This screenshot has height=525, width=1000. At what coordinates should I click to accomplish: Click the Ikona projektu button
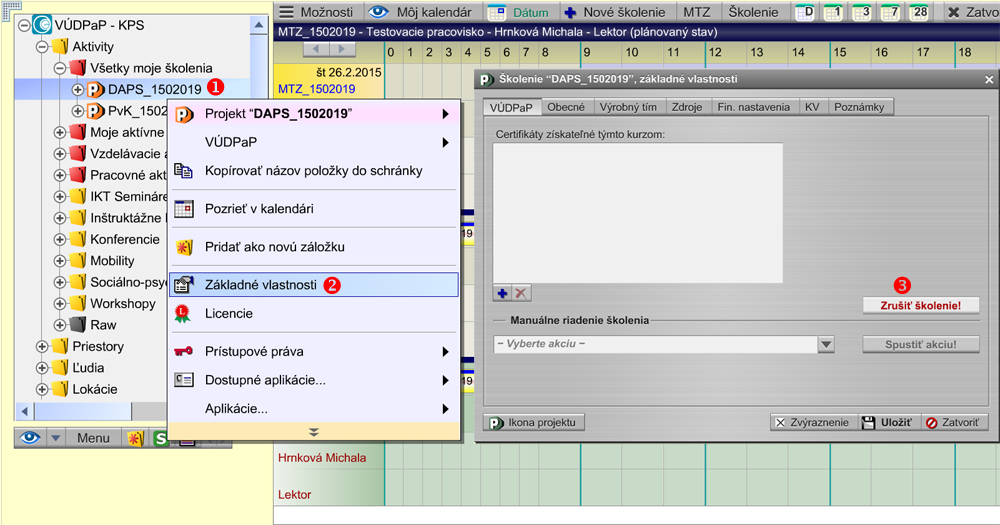click(x=533, y=423)
